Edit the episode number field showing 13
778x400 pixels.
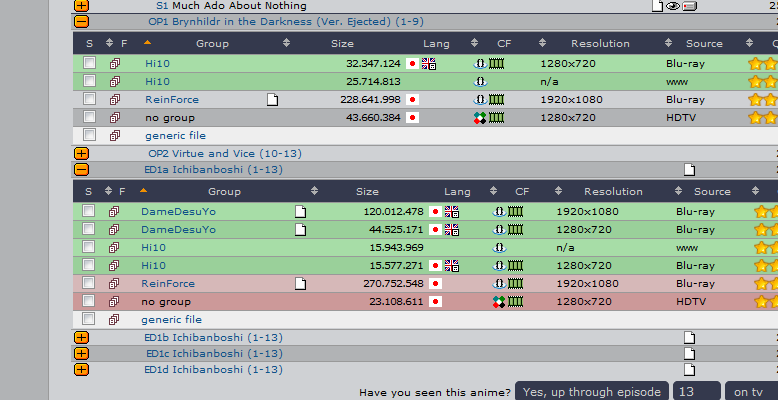697,392
